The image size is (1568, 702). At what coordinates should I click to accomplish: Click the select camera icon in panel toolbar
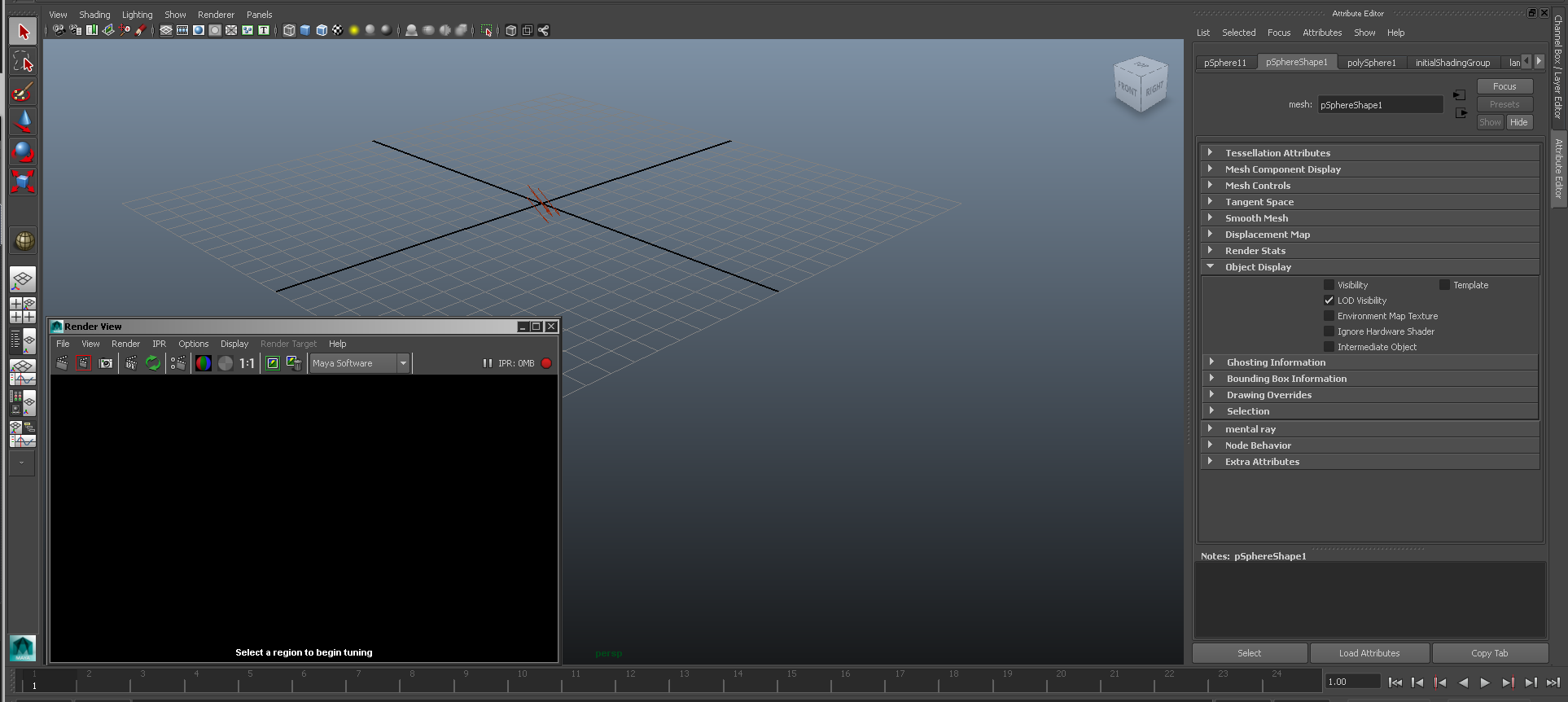[59, 30]
